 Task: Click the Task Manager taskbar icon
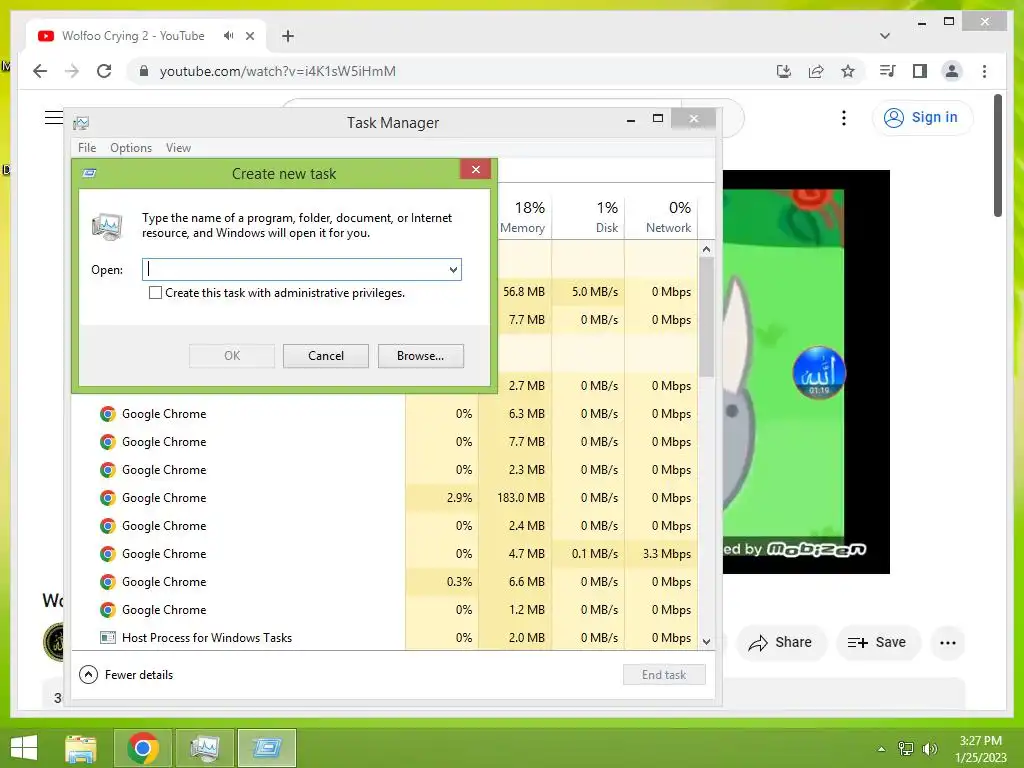pos(204,748)
